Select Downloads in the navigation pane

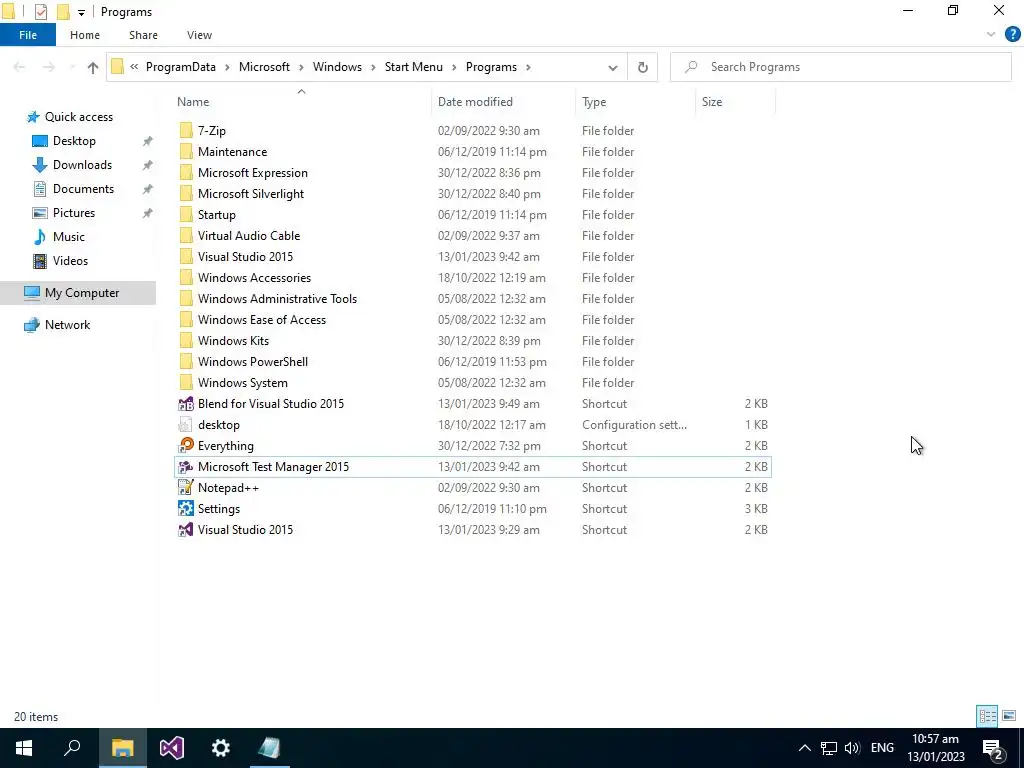coord(82,165)
